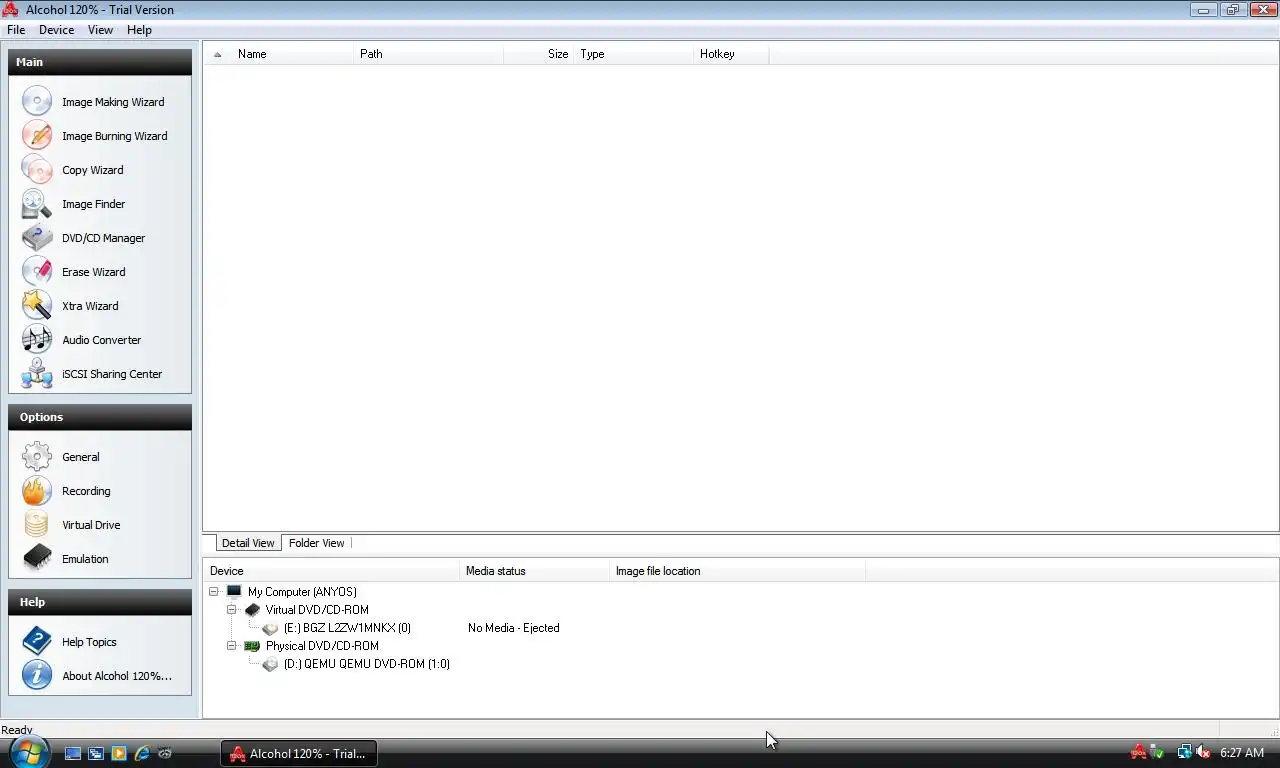The image size is (1280, 768).
Task: Click the Alcohol 120% tray icon
Action: (x=1138, y=752)
